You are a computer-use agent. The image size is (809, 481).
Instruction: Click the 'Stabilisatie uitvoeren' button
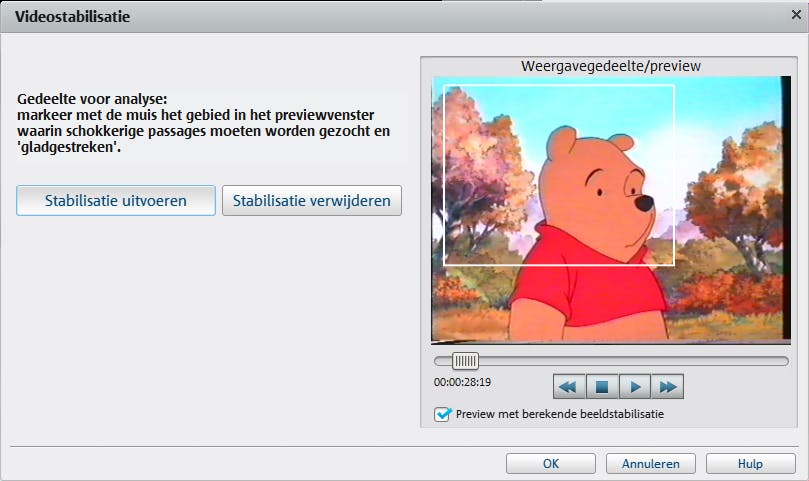pyautogui.click(x=116, y=201)
